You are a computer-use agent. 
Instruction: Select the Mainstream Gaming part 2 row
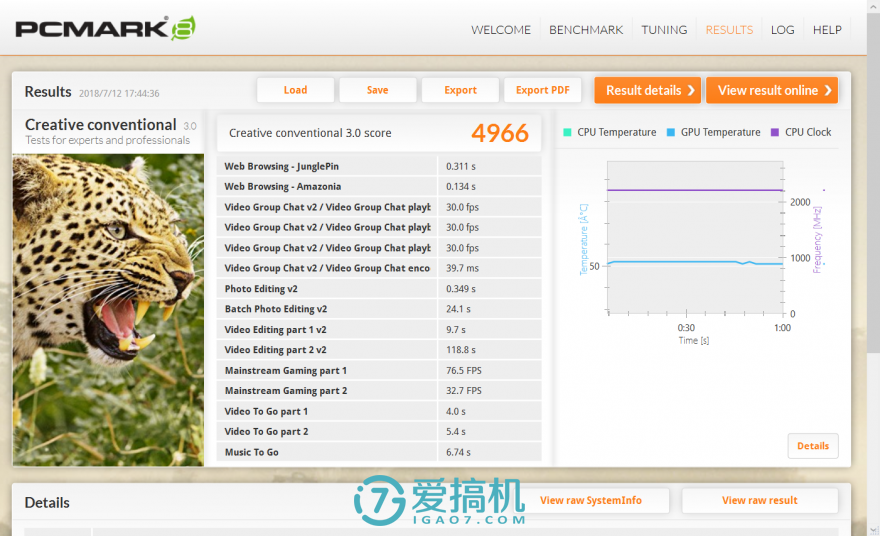click(x=379, y=391)
